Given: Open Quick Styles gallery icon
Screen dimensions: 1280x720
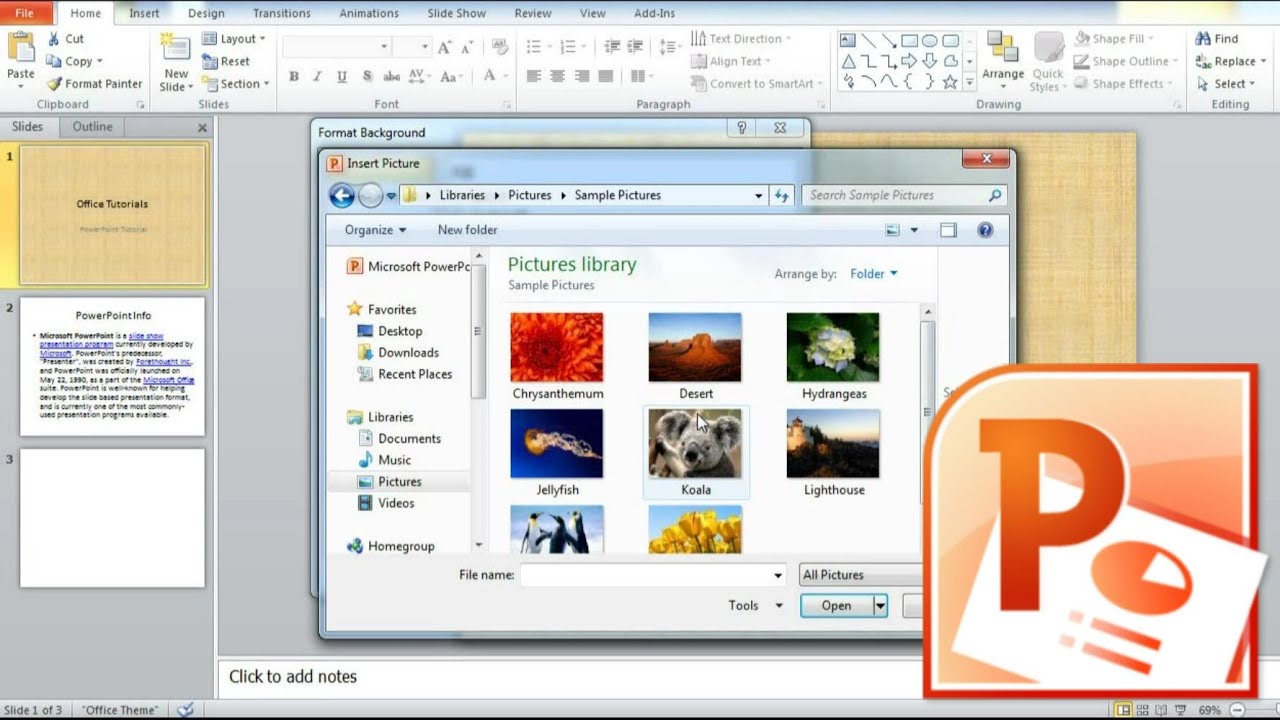Looking at the screenshot, I should pos(1048,48).
